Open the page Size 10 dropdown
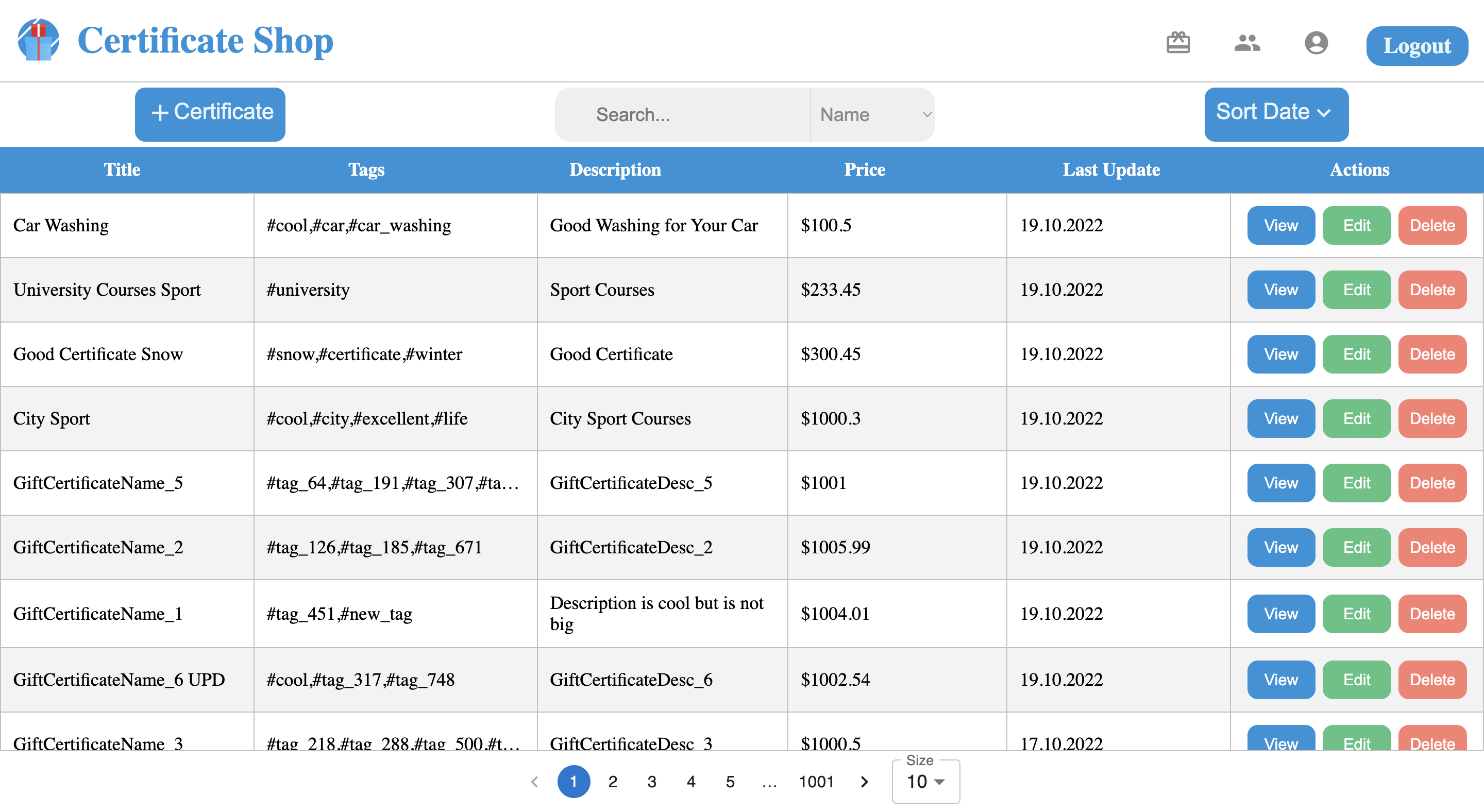 tap(925, 782)
